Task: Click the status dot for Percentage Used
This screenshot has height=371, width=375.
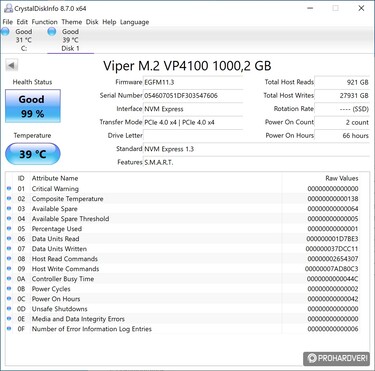Action: pyautogui.click(x=9, y=228)
